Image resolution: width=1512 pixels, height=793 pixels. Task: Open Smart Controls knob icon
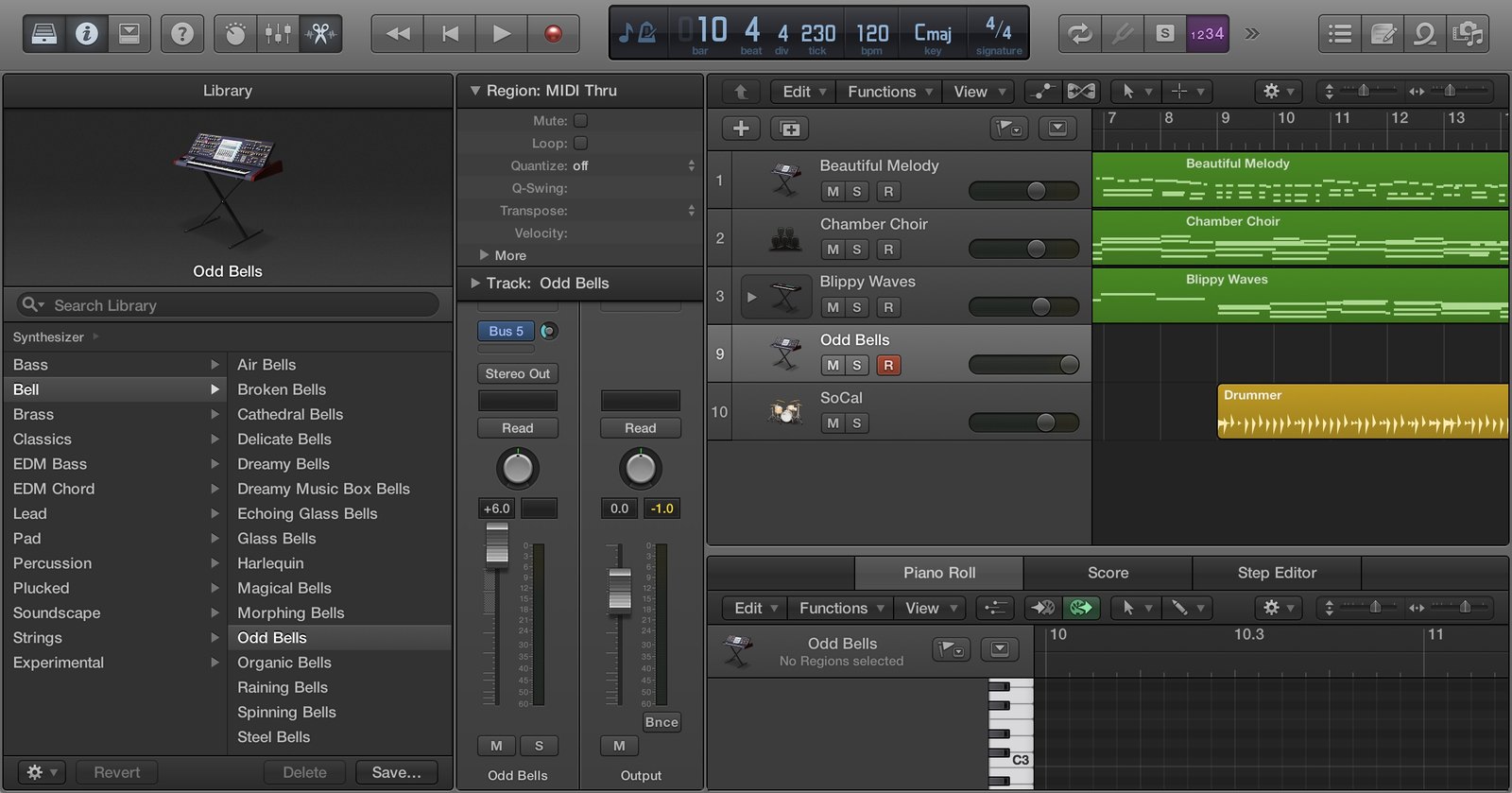coord(235,34)
